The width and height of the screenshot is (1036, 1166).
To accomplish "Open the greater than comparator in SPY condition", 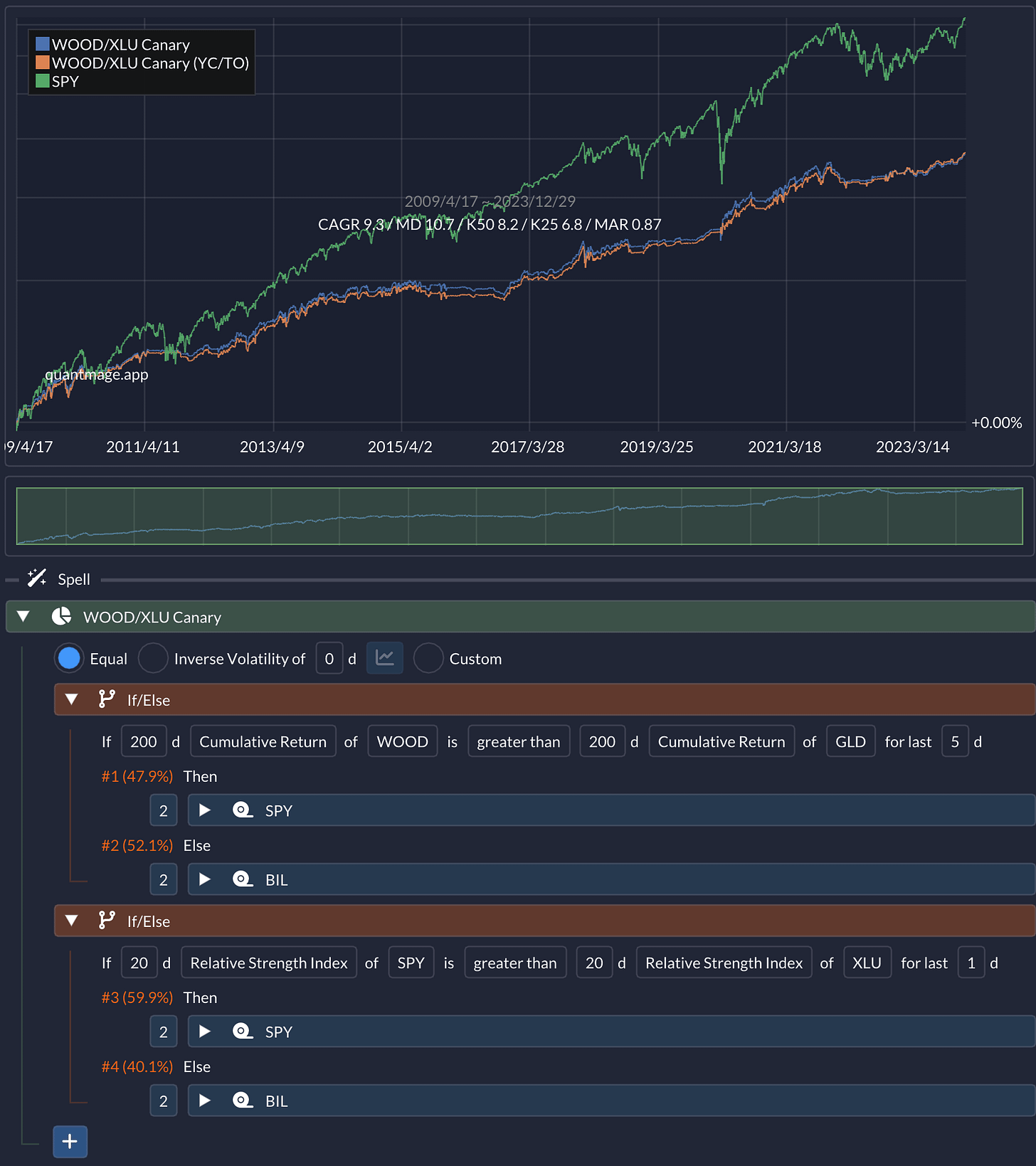I will 515,963.
